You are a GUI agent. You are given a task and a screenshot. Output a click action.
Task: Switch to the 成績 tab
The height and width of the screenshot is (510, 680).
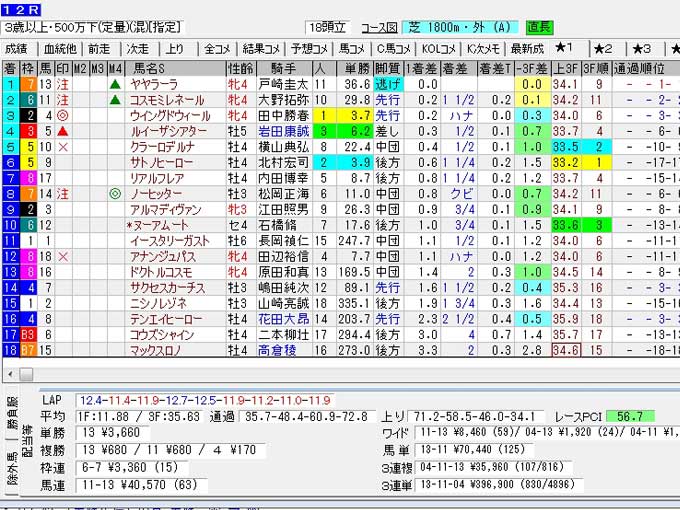tap(17, 48)
